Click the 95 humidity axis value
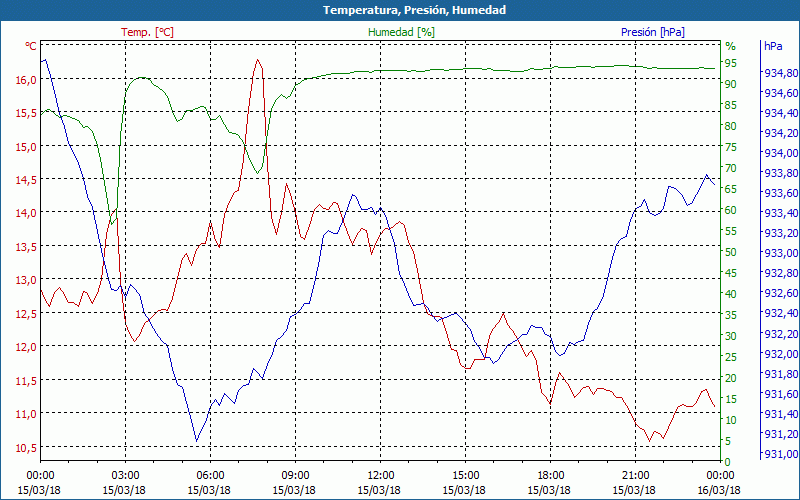Image resolution: width=800 pixels, height=500 pixels. [x=731, y=63]
